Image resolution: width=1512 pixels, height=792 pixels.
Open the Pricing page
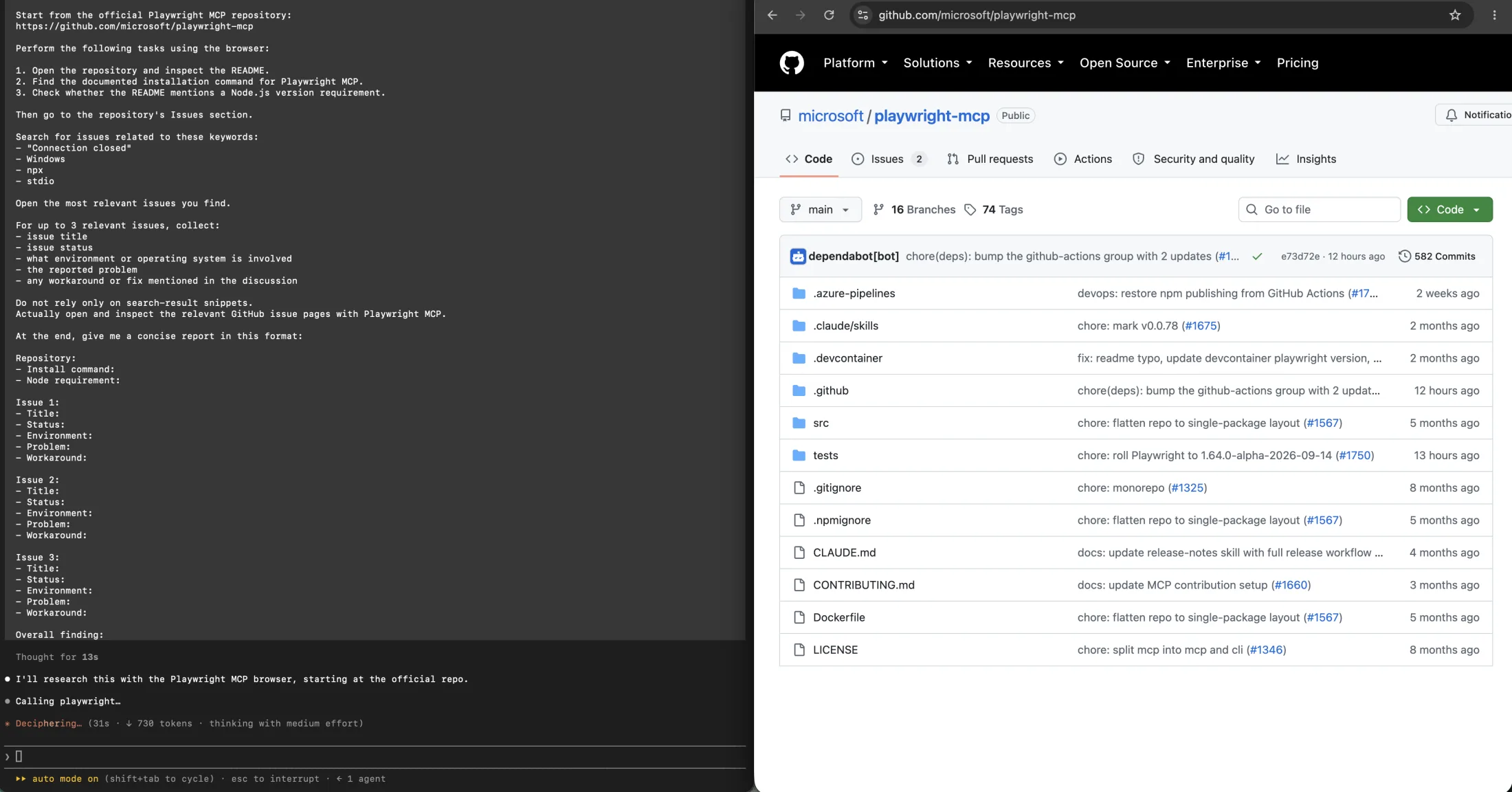pos(1298,63)
